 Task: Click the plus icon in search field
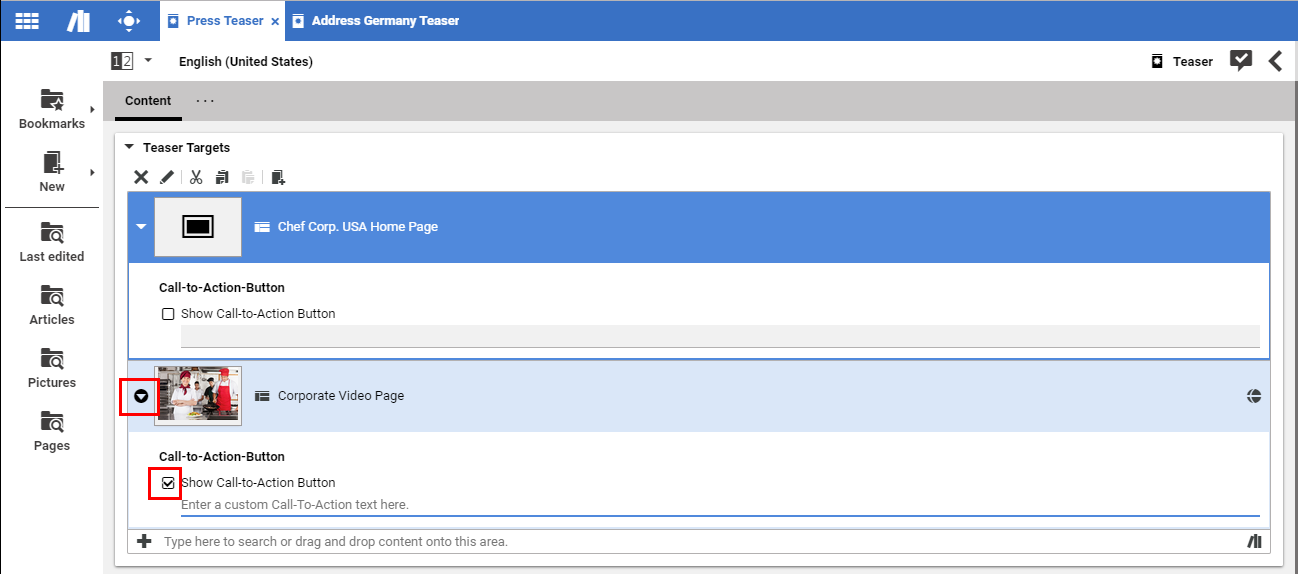click(x=144, y=541)
